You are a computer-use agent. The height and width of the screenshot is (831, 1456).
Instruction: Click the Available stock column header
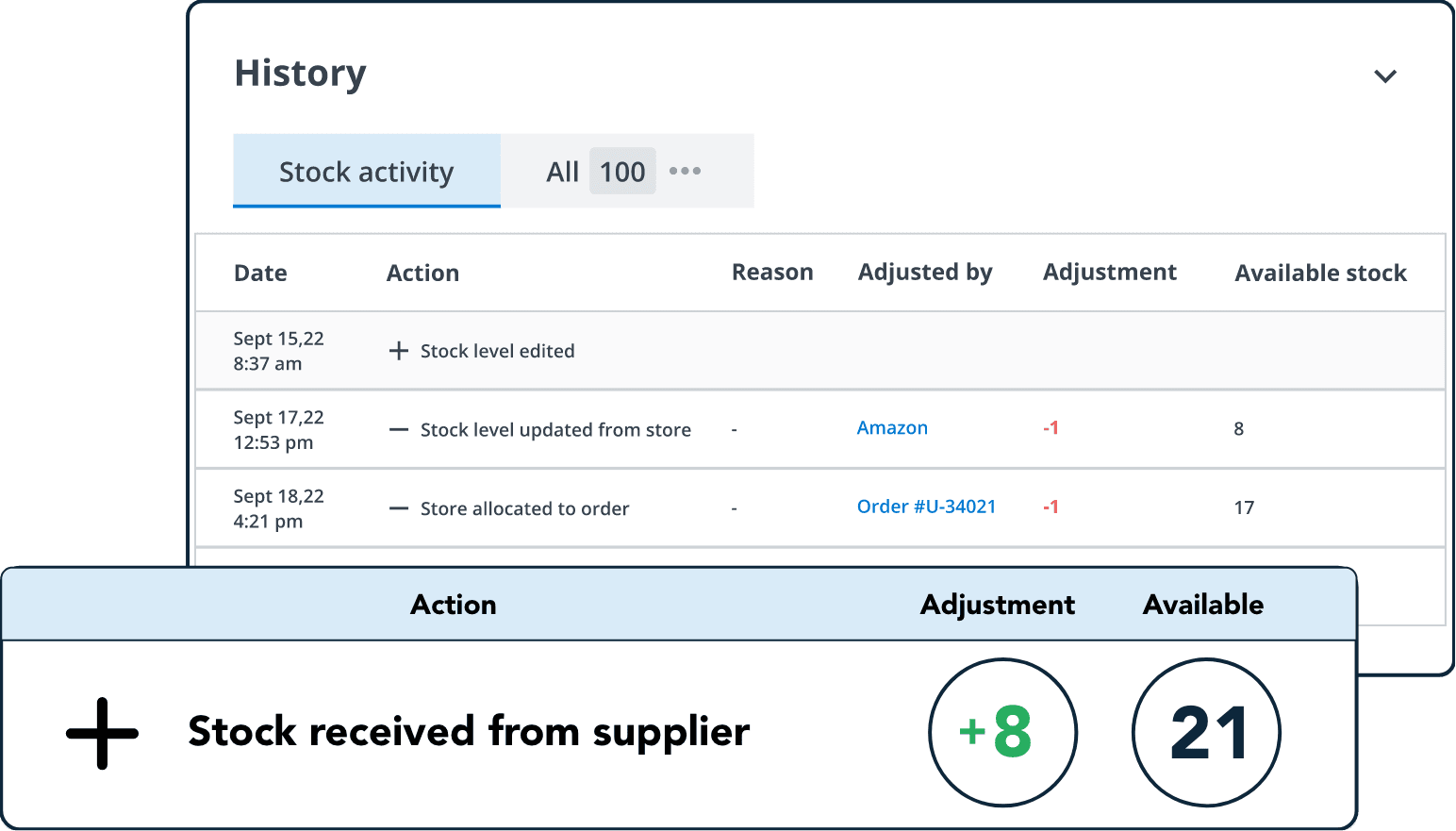coord(1320,274)
